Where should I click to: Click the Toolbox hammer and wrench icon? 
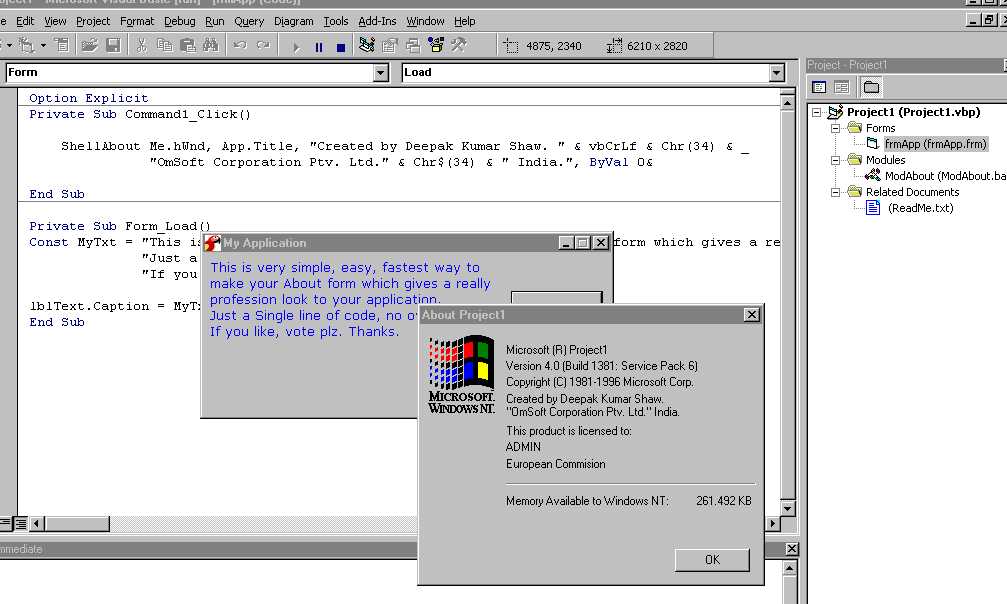coord(459,45)
